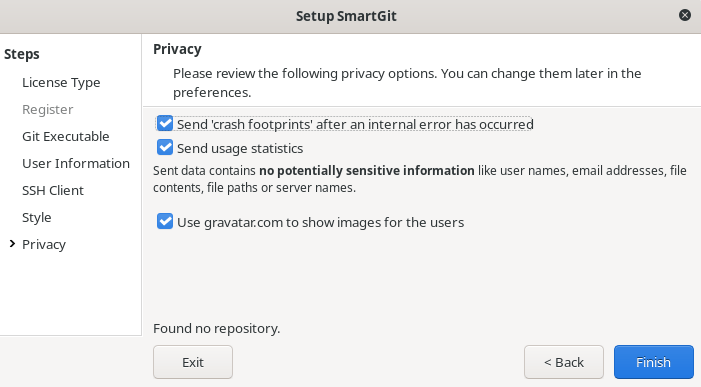
Task: Go to the License Type step
Action: tap(61, 83)
